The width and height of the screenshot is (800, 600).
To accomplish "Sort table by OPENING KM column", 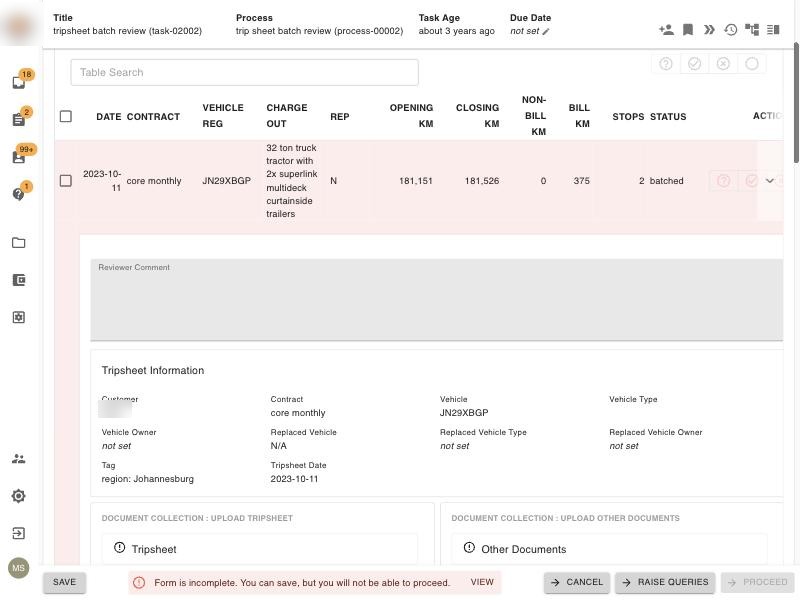I will pos(411,116).
